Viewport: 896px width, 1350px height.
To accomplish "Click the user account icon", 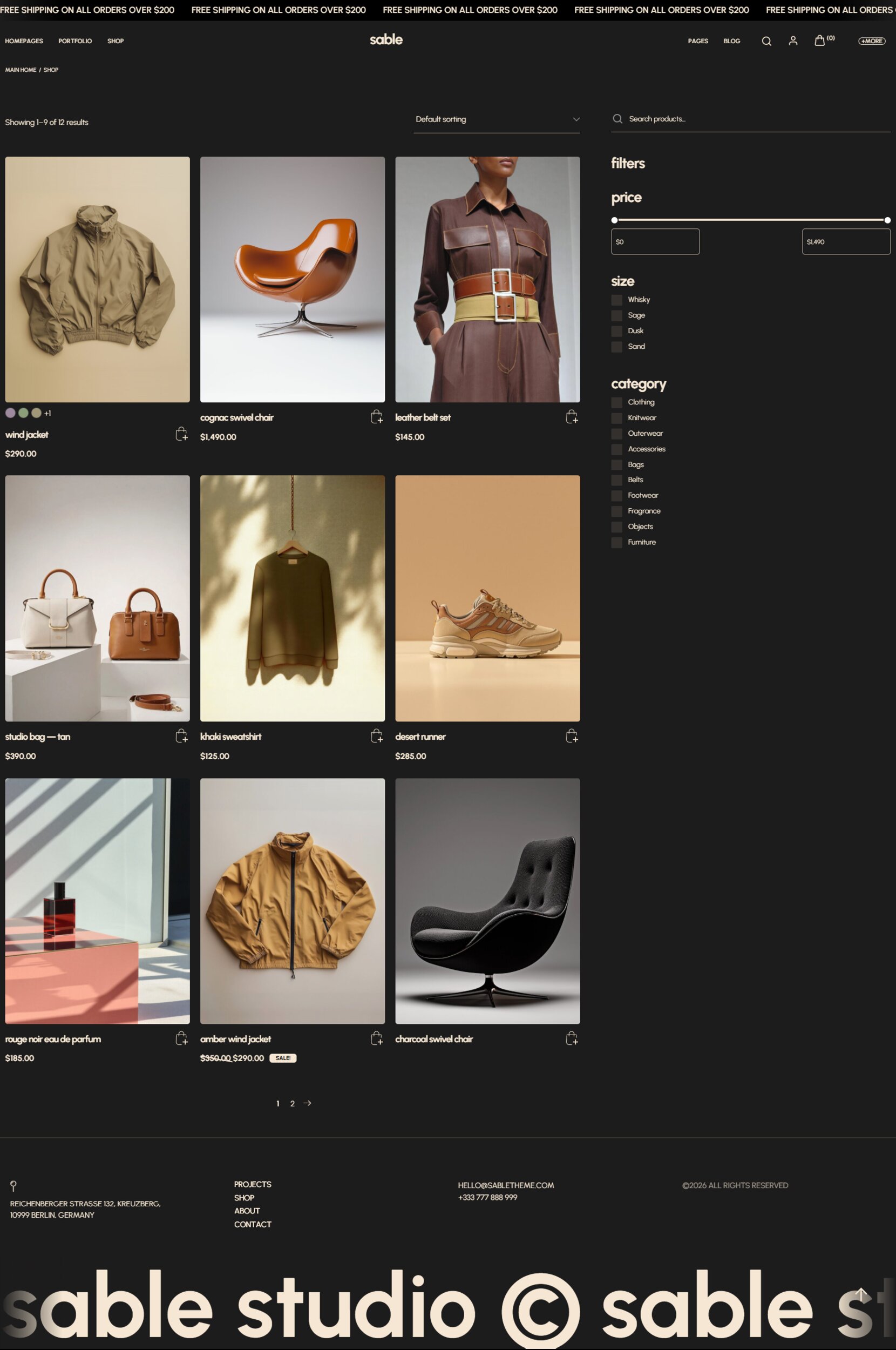I will tap(792, 40).
